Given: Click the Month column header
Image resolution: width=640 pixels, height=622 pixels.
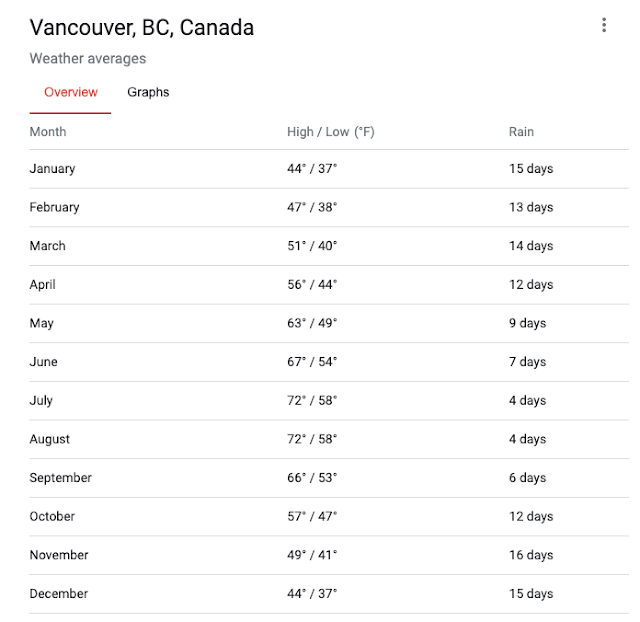Looking at the screenshot, I should pyautogui.click(x=48, y=132).
